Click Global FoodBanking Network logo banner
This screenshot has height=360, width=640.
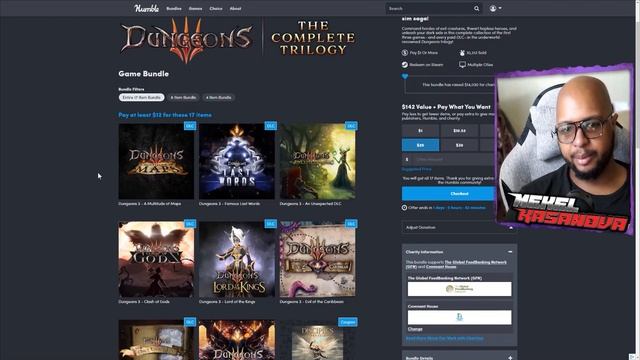[x=459, y=289]
